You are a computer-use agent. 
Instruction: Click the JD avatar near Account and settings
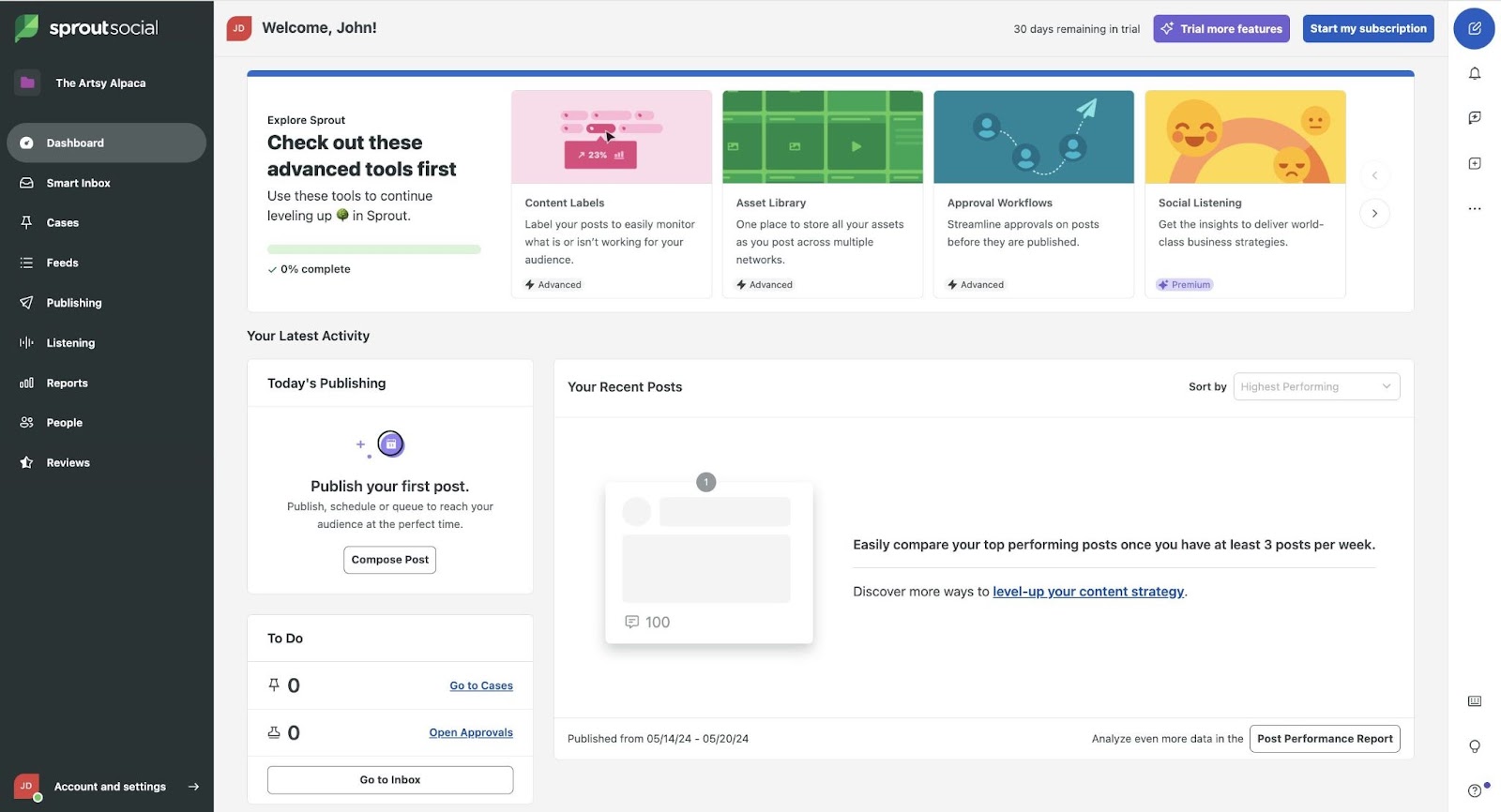pyautogui.click(x=26, y=786)
